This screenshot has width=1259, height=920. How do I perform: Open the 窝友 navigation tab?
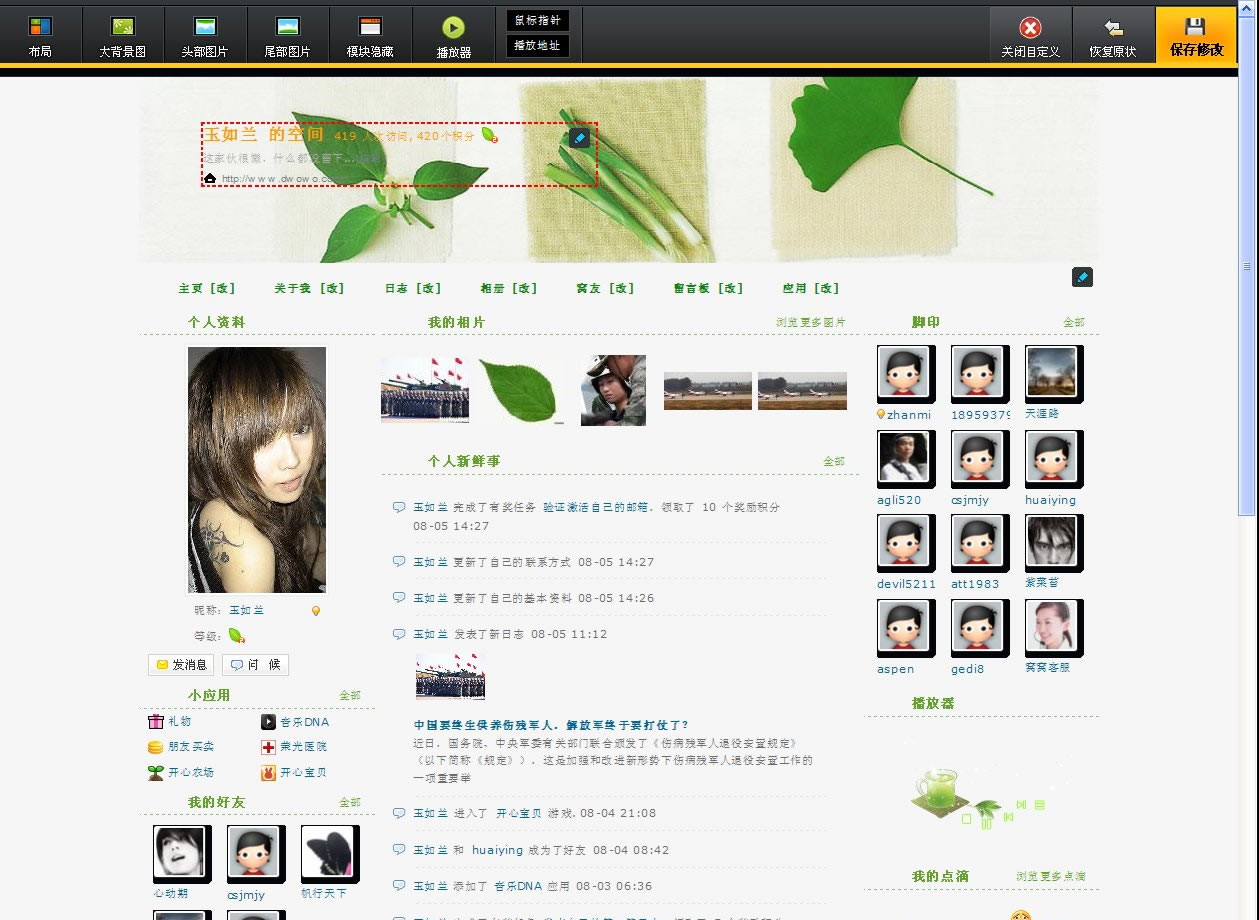[x=589, y=288]
